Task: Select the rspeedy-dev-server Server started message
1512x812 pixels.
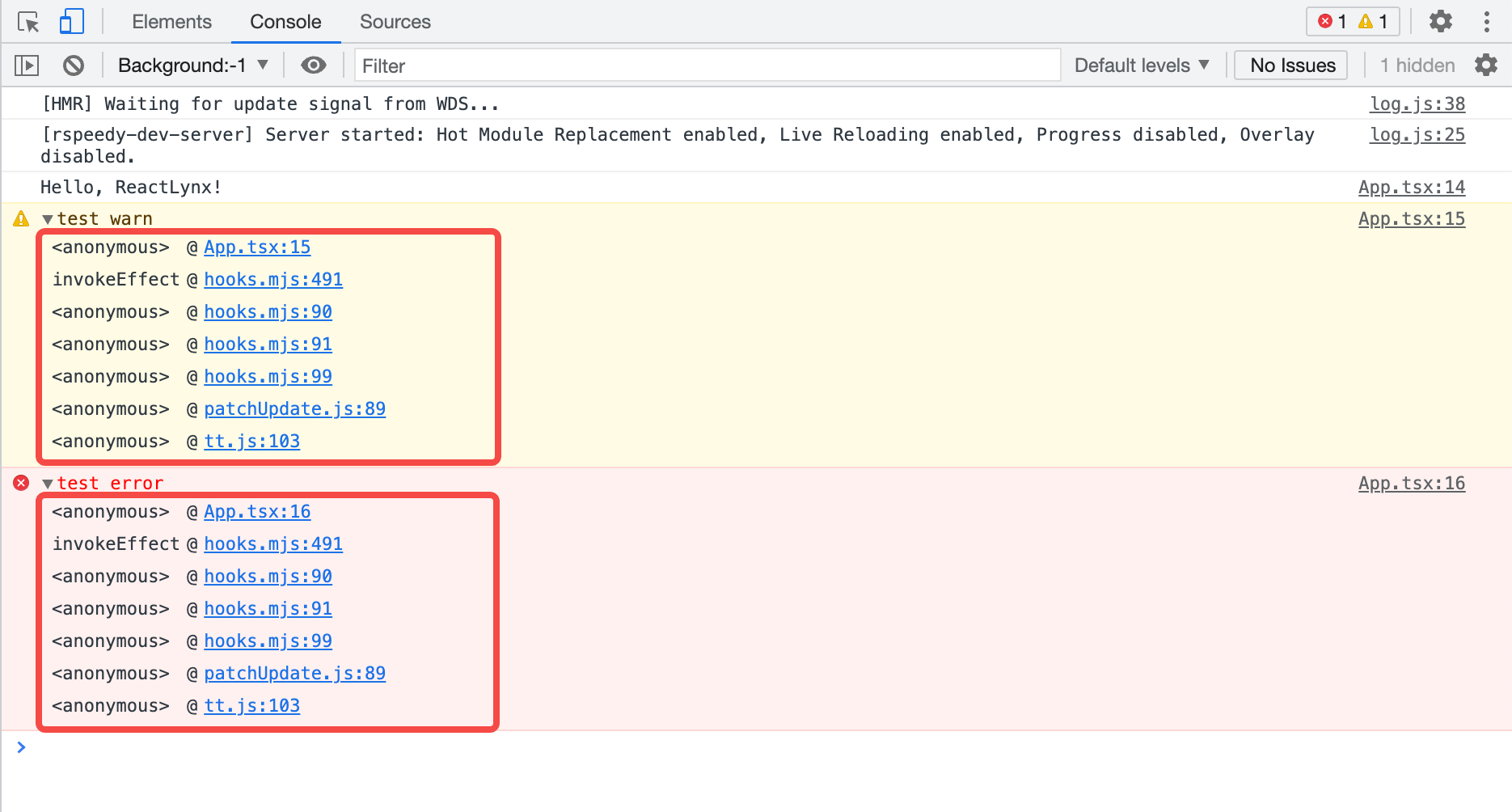Action: click(x=678, y=146)
